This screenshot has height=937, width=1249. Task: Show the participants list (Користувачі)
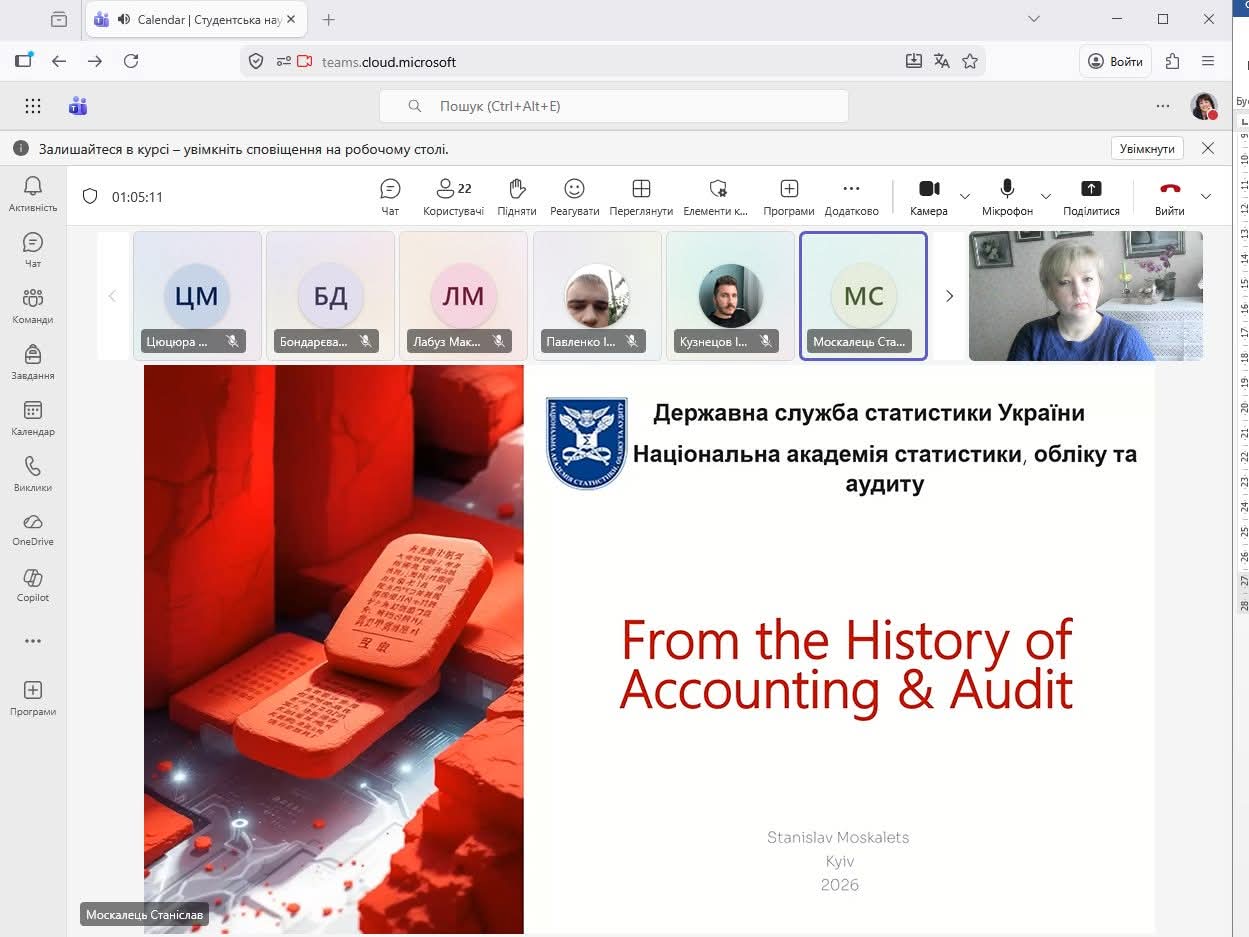pyautogui.click(x=453, y=195)
